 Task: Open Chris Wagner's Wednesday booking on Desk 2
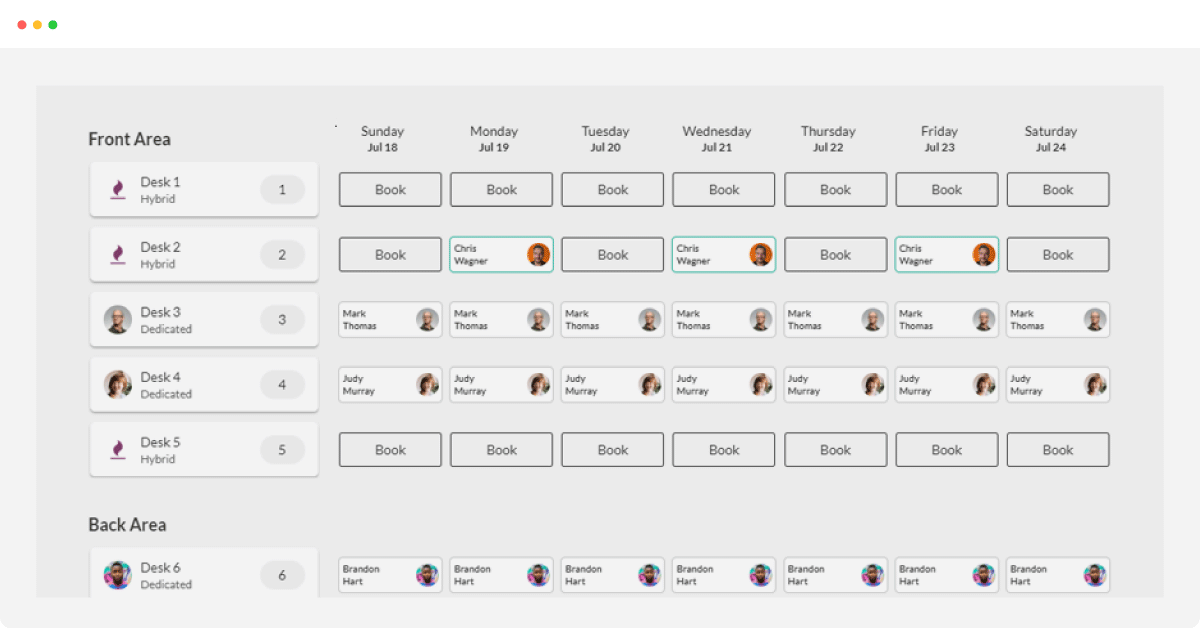click(x=710, y=255)
